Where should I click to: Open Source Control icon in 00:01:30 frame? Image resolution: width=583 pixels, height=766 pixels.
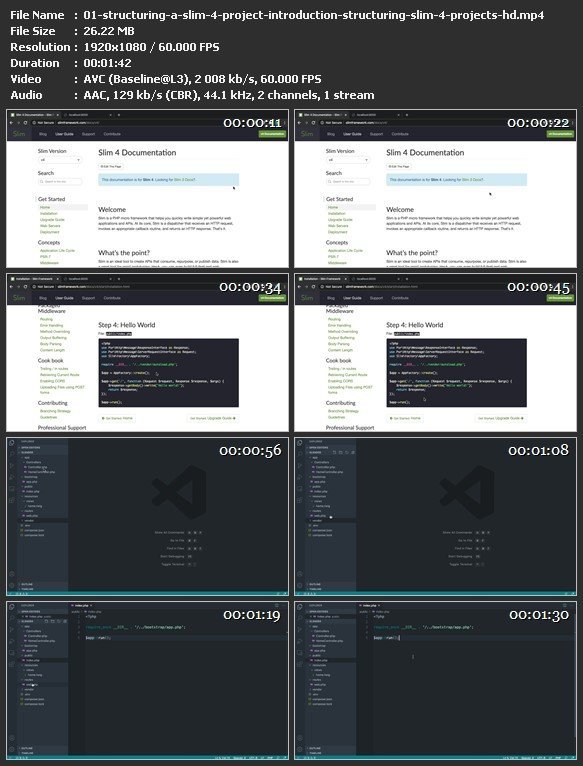[300, 629]
